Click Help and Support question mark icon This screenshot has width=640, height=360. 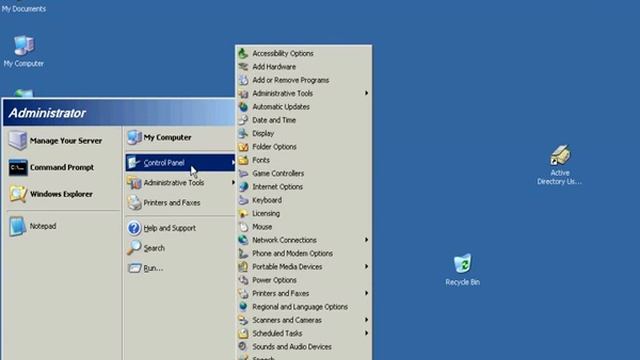tap(134, 228)
